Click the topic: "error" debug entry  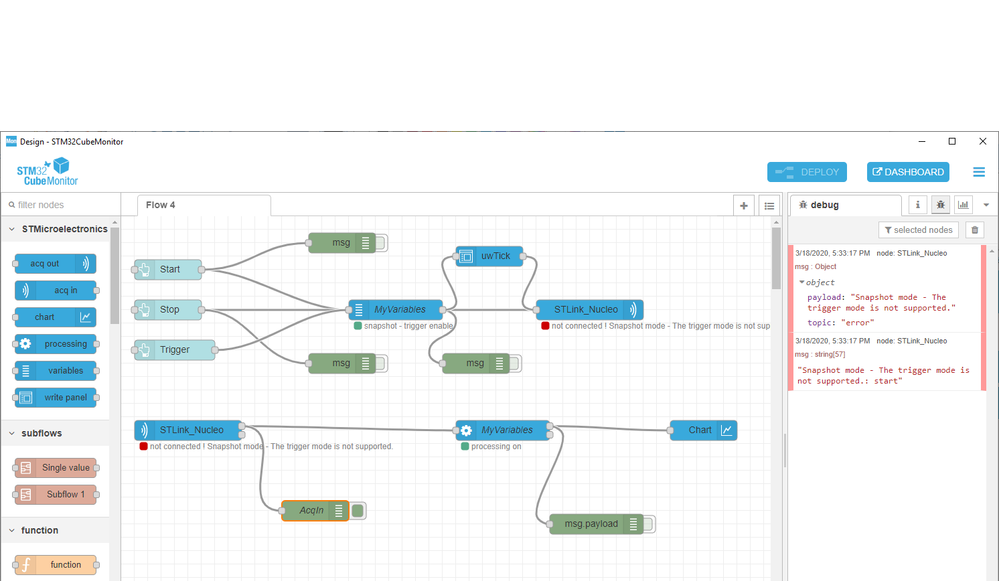[x=841, y=323]
